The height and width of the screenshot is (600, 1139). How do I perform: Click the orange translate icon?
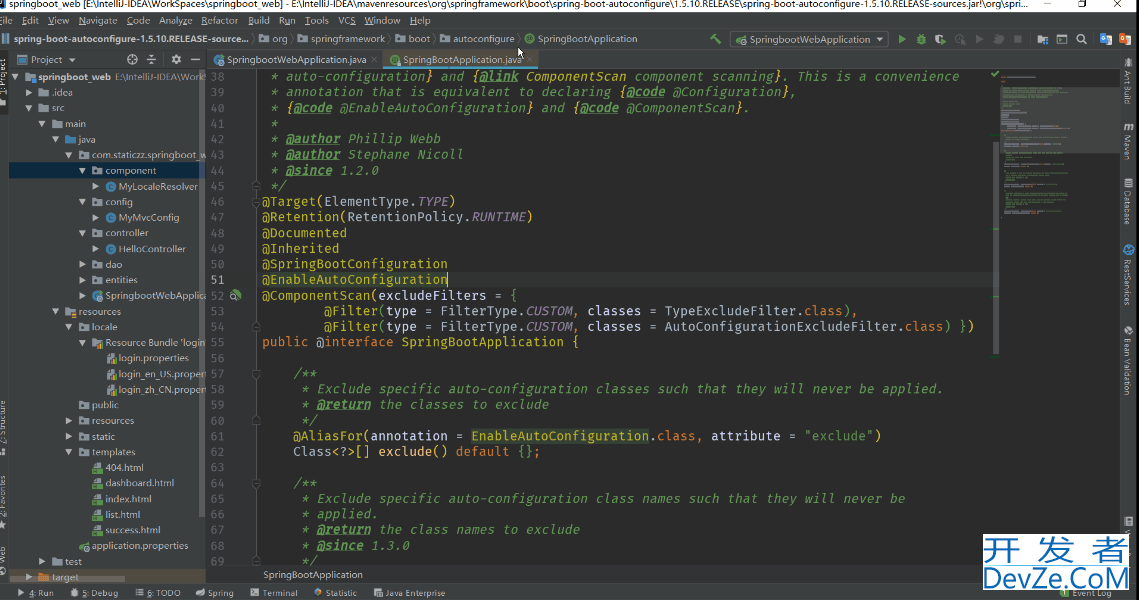coord(1124,39)
